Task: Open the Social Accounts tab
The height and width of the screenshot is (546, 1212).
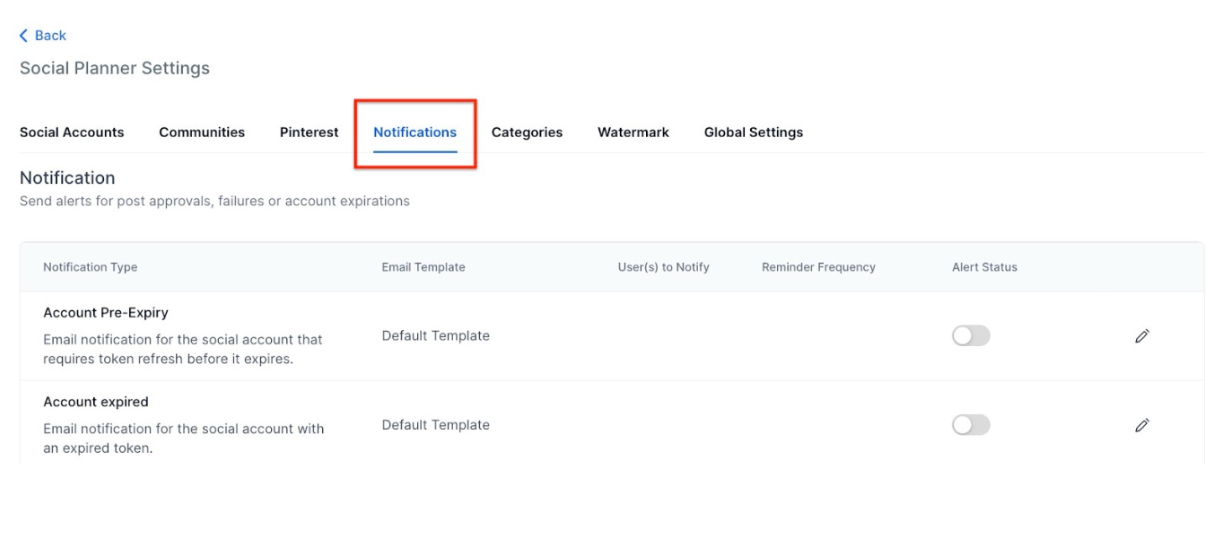Action: coord(72,132)
